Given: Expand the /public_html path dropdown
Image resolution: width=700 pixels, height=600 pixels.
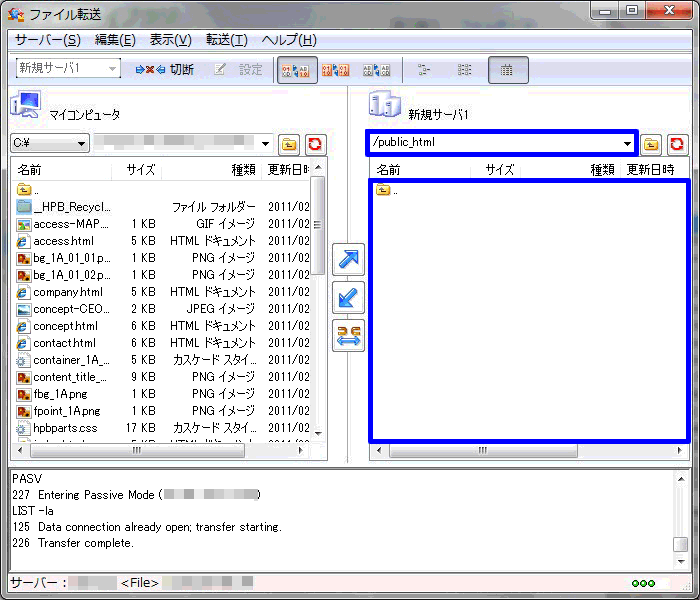Looking at the screenshot, I should pos(627,143).
